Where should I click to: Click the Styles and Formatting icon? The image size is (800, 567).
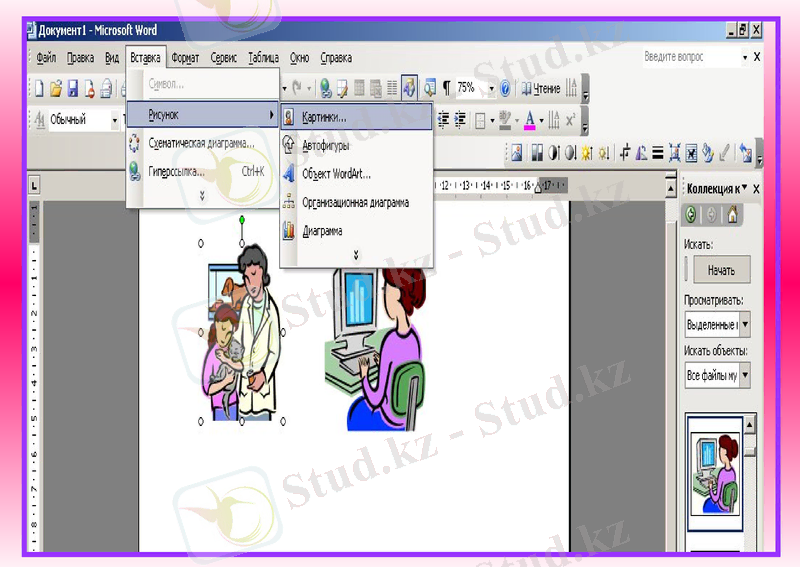(x=40, y=120)
